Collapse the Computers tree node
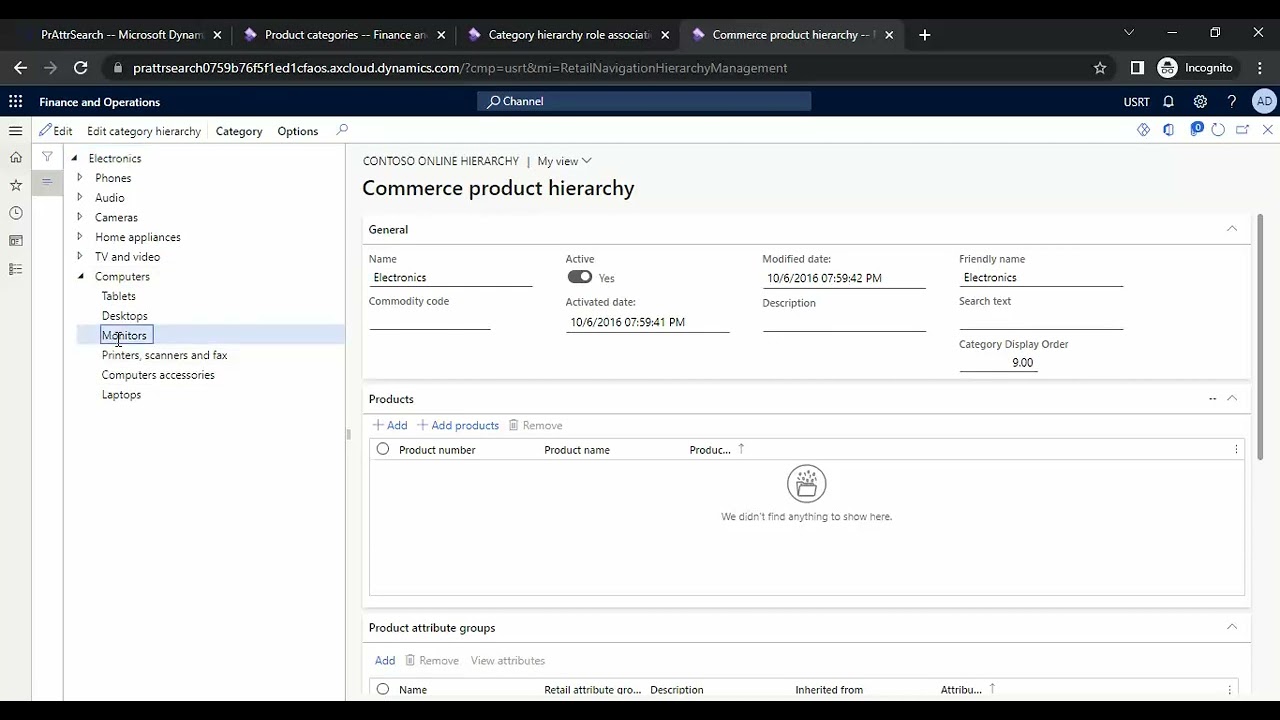1280x720 pixels. coord(81,276)
